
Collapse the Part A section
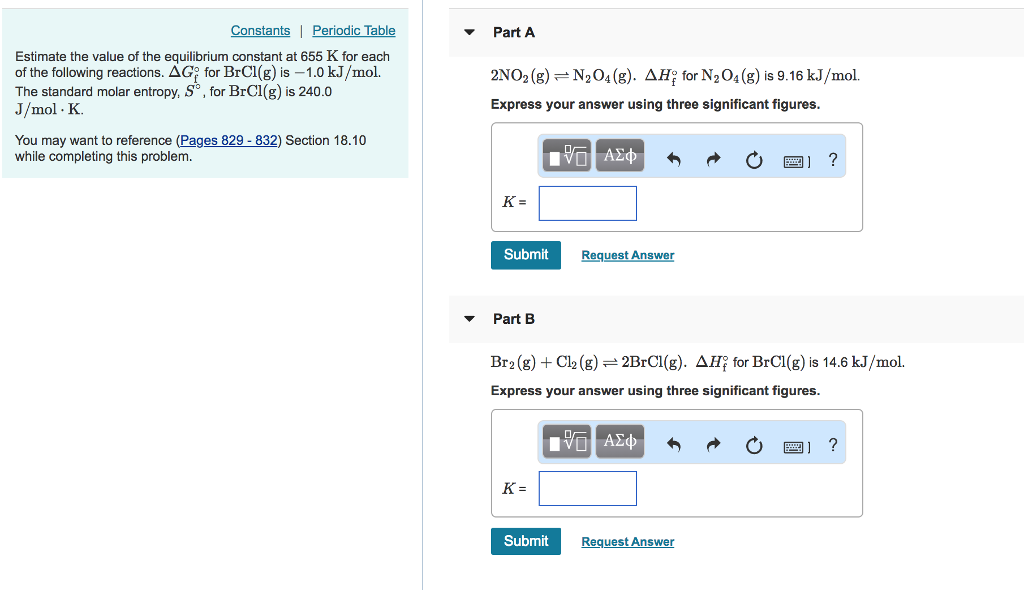pyautogui.click(x=469, y=32)
